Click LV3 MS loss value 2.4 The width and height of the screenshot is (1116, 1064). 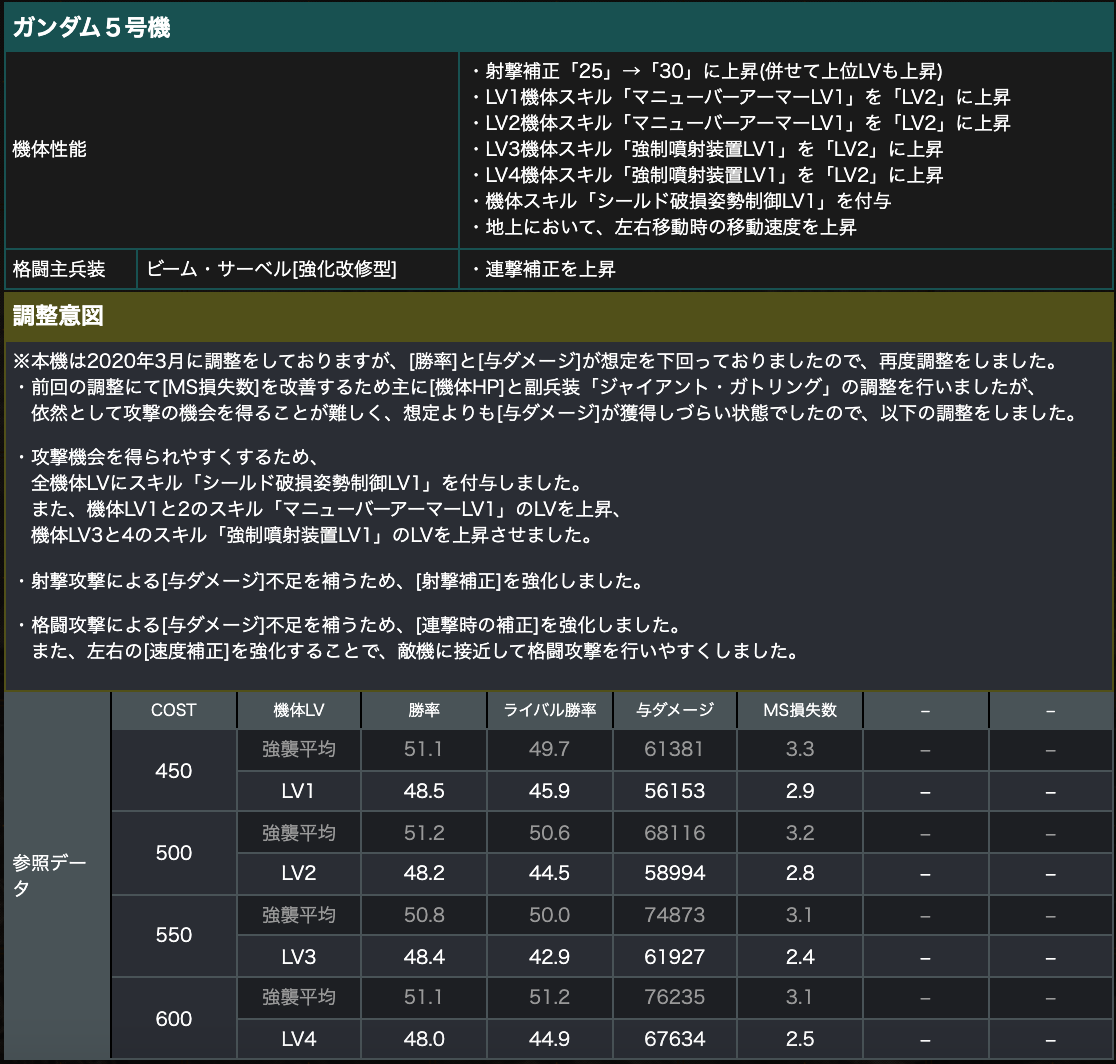point(800,957)
